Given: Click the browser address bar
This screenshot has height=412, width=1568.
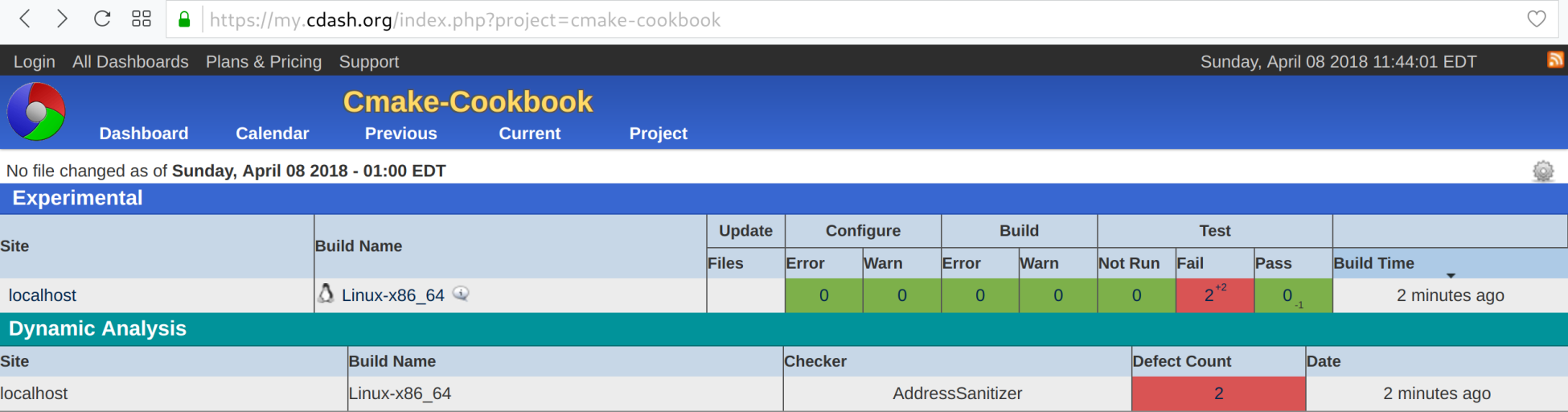Looking at the screenshot, I should [804, 20].
